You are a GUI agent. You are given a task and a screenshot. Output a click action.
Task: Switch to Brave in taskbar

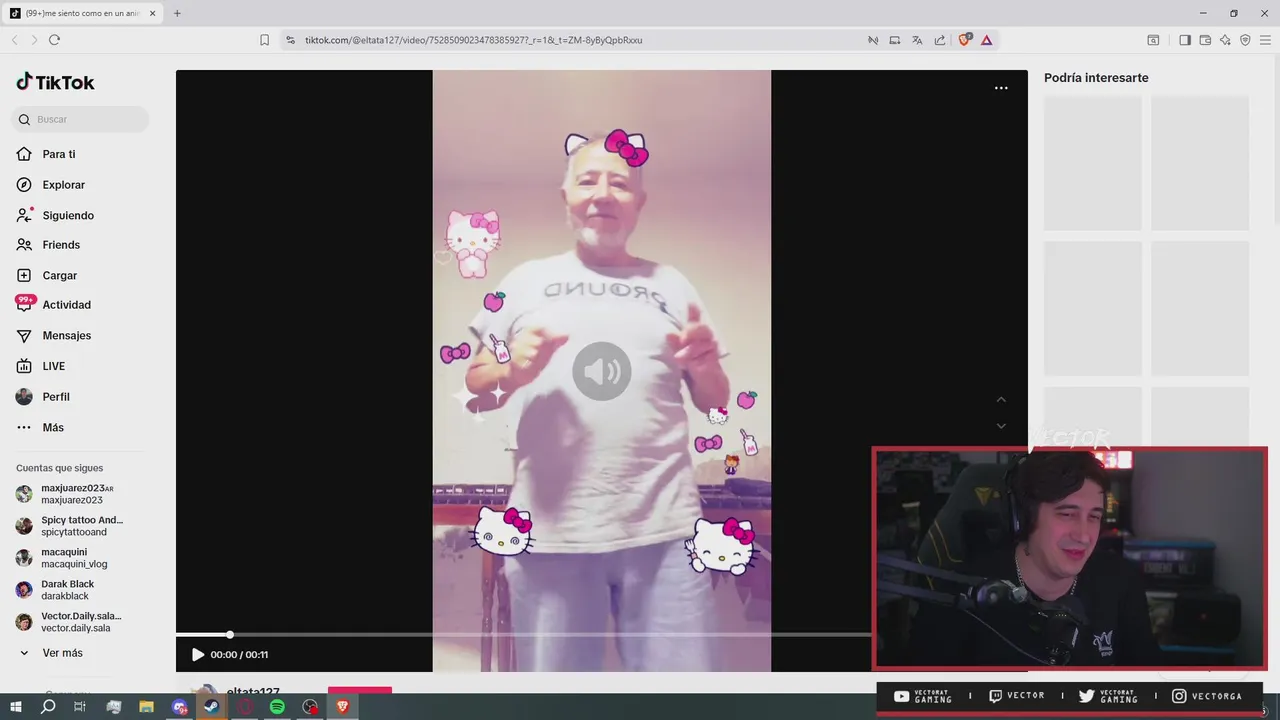(342, 707)
